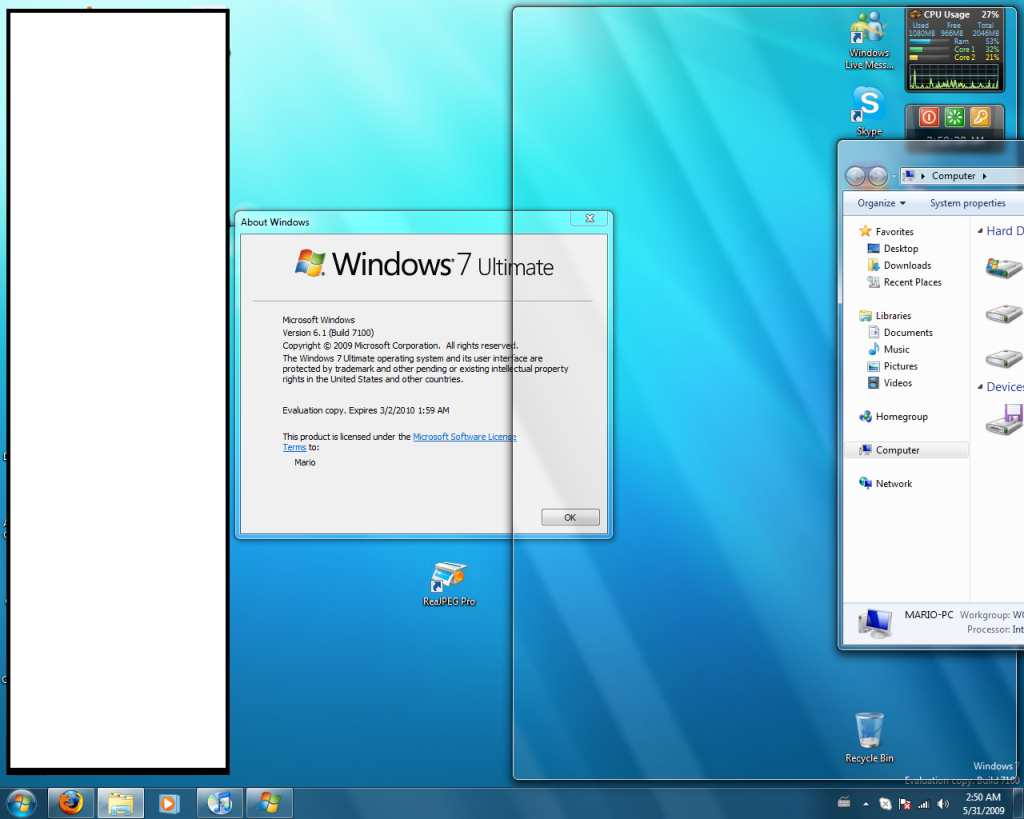Screen dimensions: 1024x819
Task: Open the taskbar clock showing 2:50 AM
Action: click(983, 803)
